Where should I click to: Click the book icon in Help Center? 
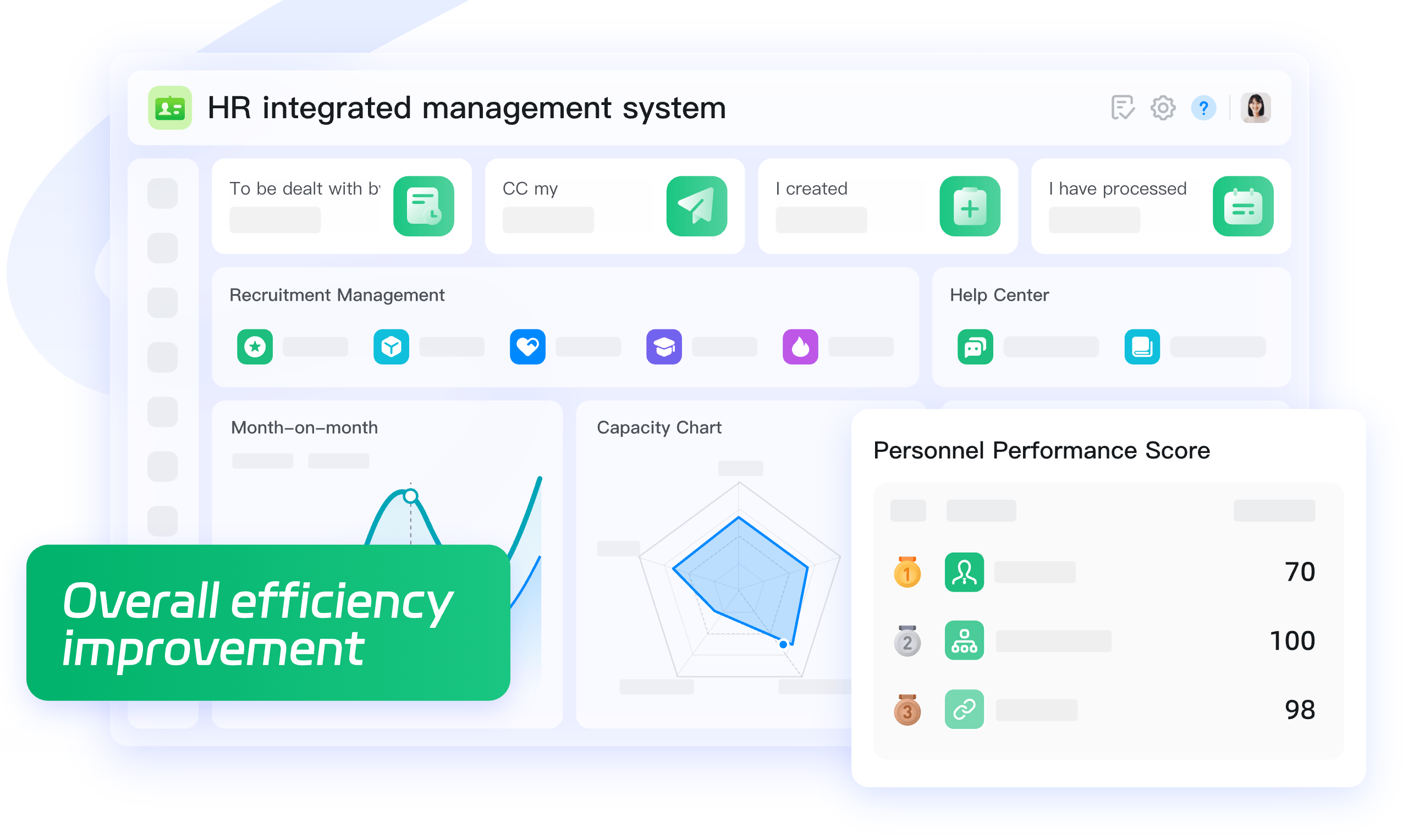[x=1142, y=346]
